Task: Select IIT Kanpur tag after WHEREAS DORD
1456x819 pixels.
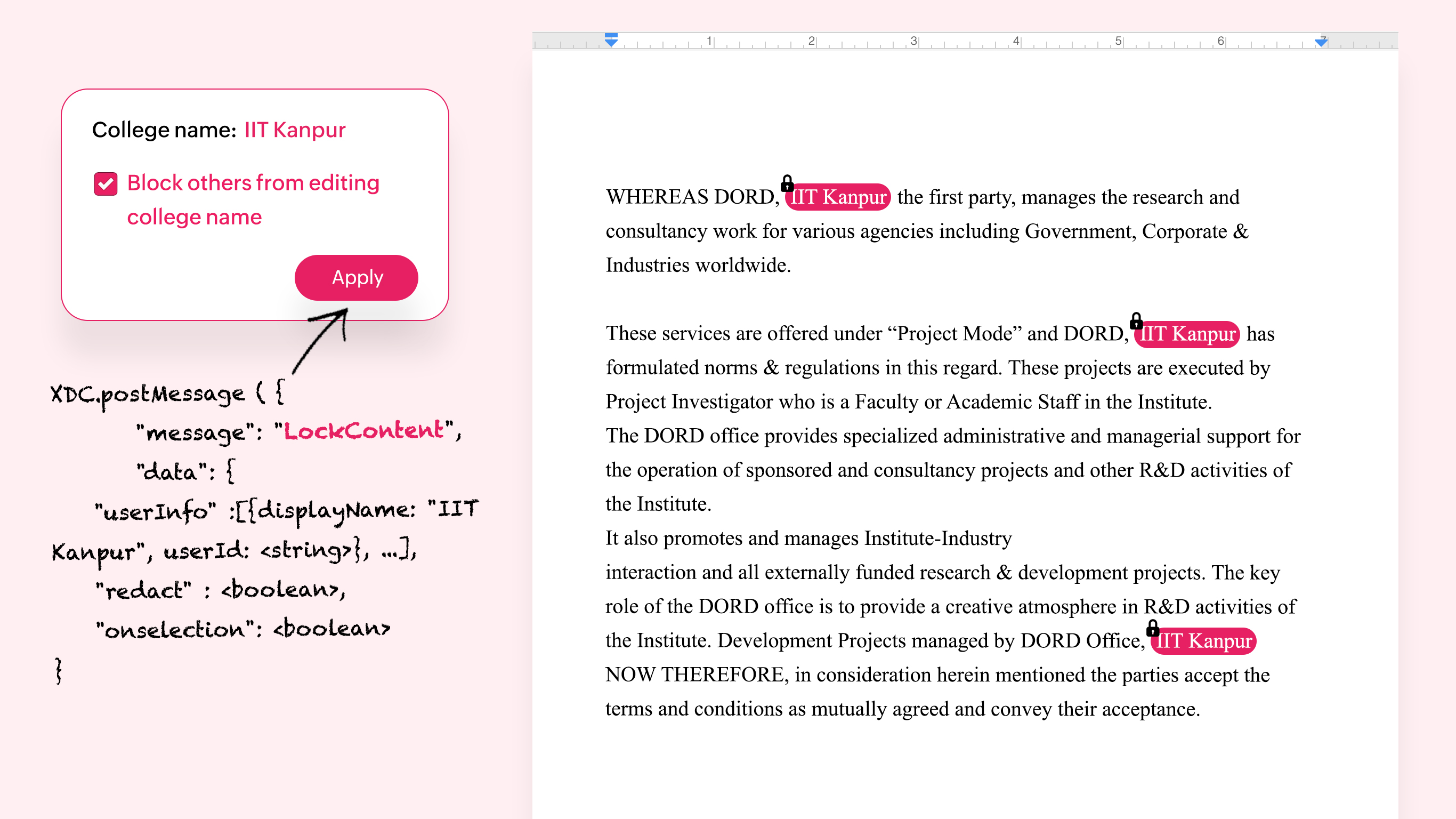Action: (838, 197)
